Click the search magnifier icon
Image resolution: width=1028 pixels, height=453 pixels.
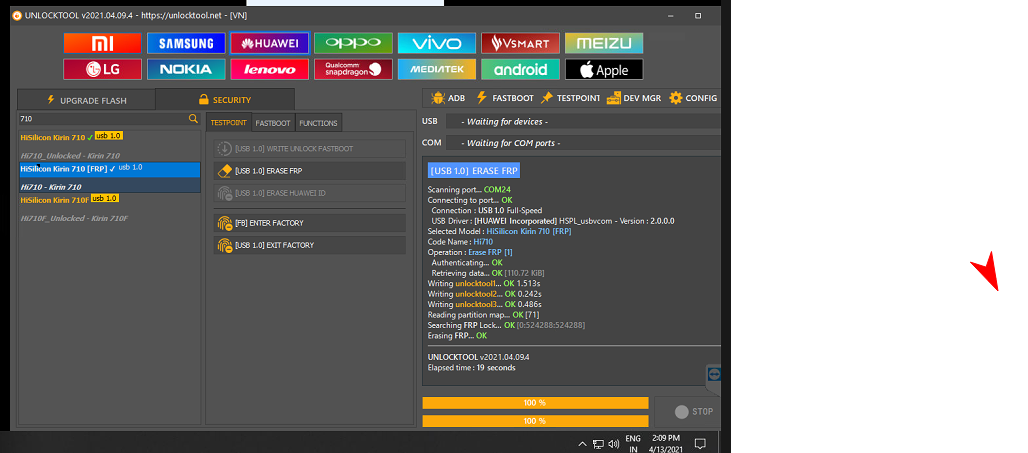(x=193, y=119)
